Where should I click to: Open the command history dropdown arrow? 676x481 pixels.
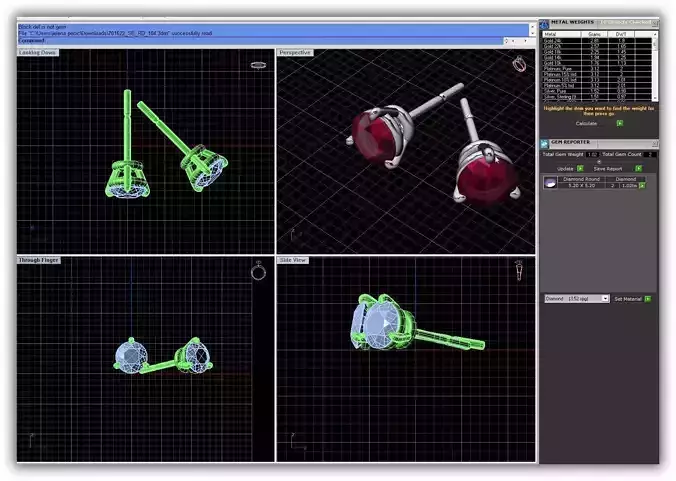pos(526,41)
